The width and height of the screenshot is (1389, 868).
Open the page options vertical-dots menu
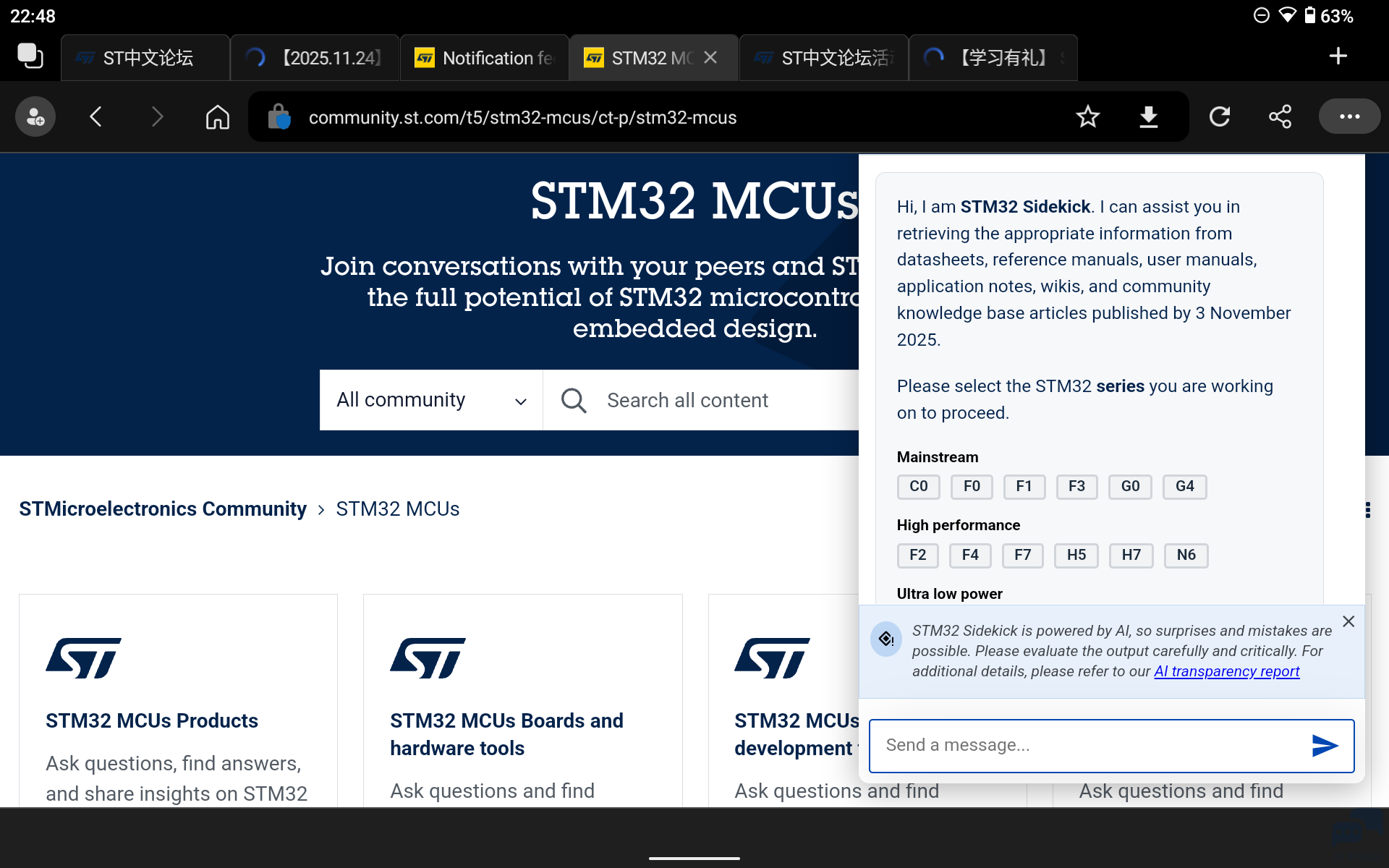point(1367,510)
